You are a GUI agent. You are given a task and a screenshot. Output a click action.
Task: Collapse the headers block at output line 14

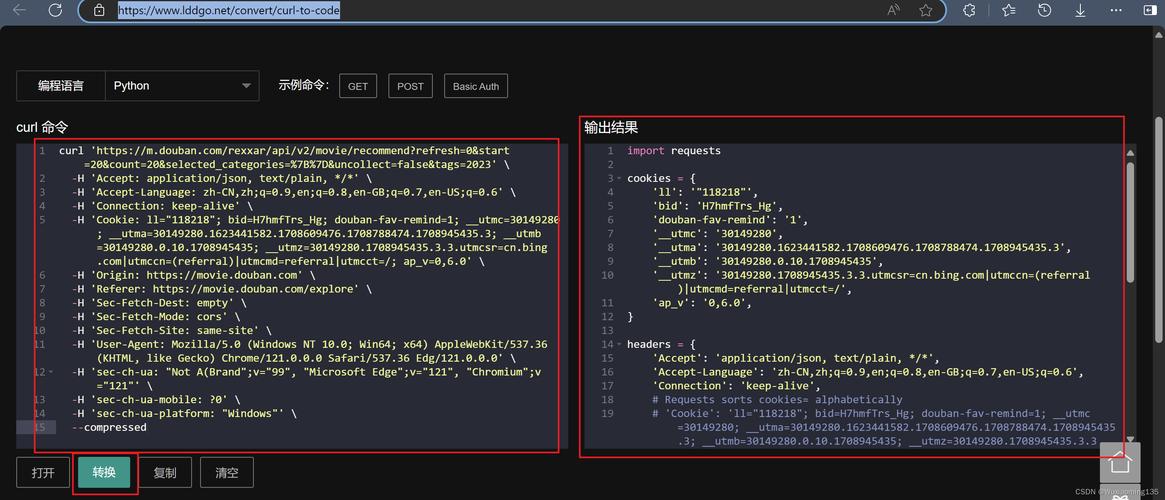620,345
